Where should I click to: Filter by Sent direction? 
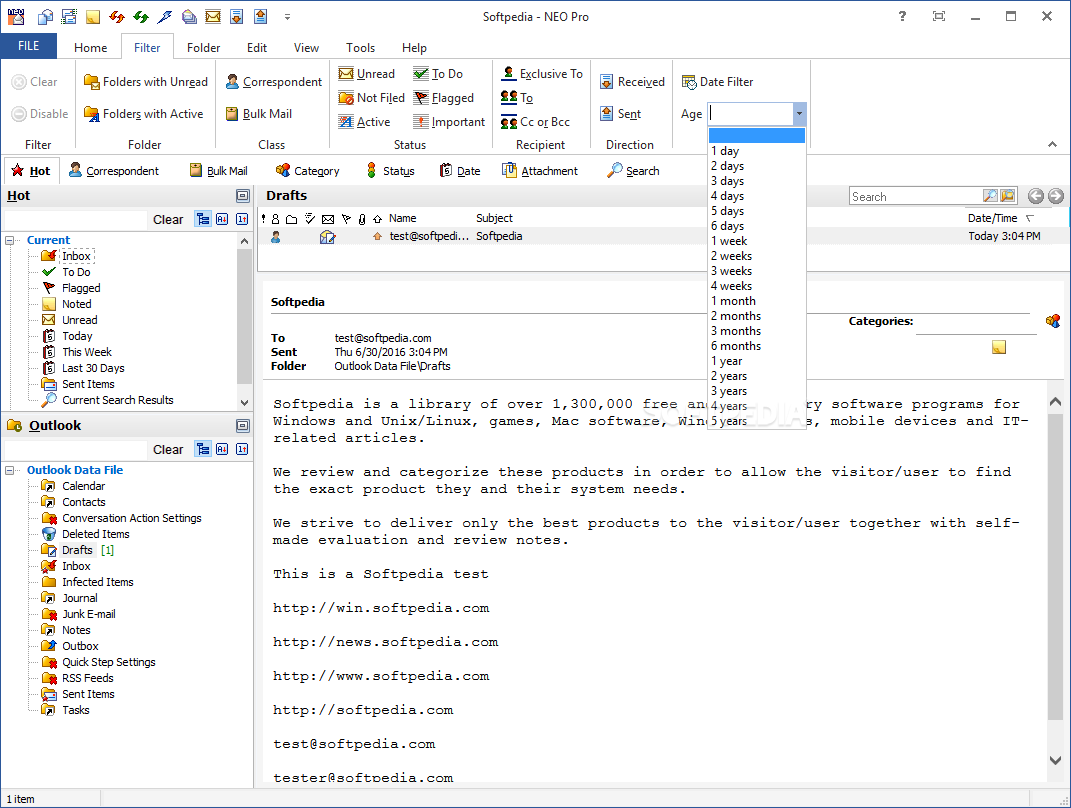(620, 113)
